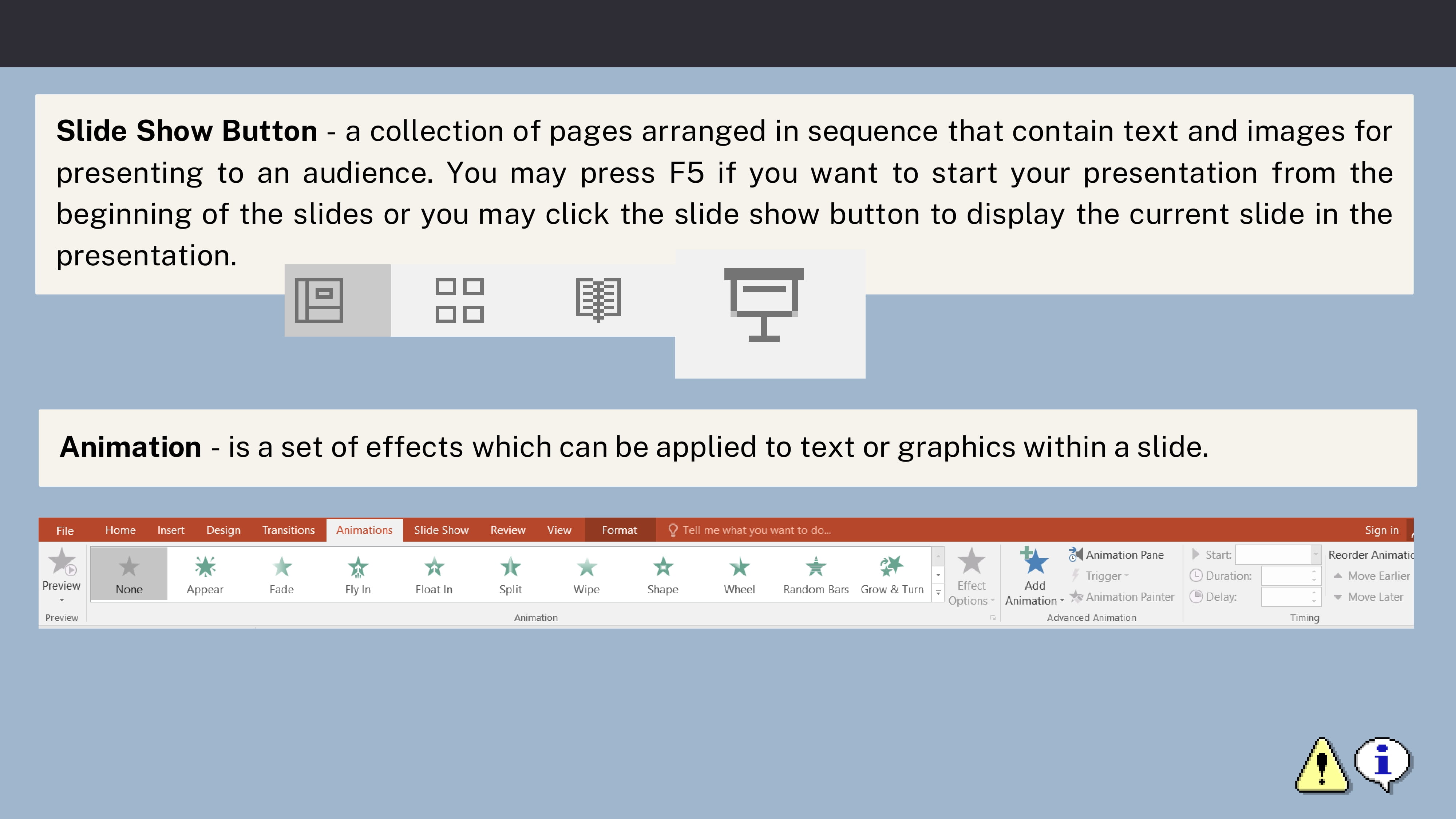Select the None animation option

coord(129,574)
